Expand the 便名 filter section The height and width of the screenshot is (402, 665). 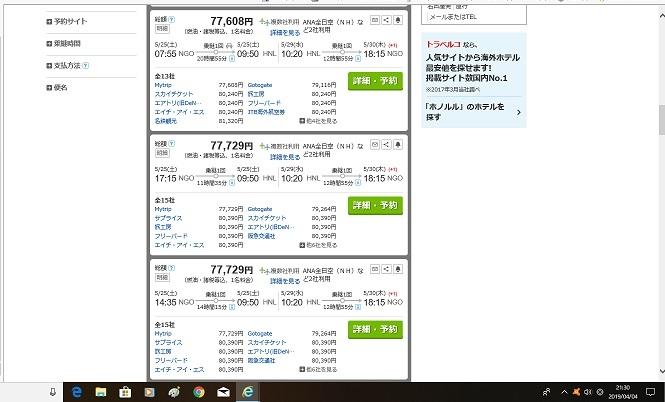57,87
